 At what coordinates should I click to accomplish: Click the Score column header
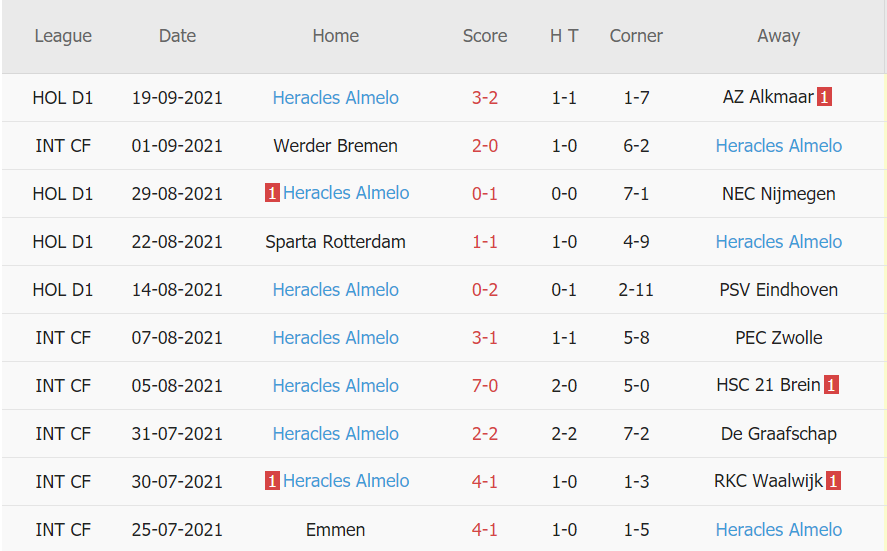tap(485, 36)
